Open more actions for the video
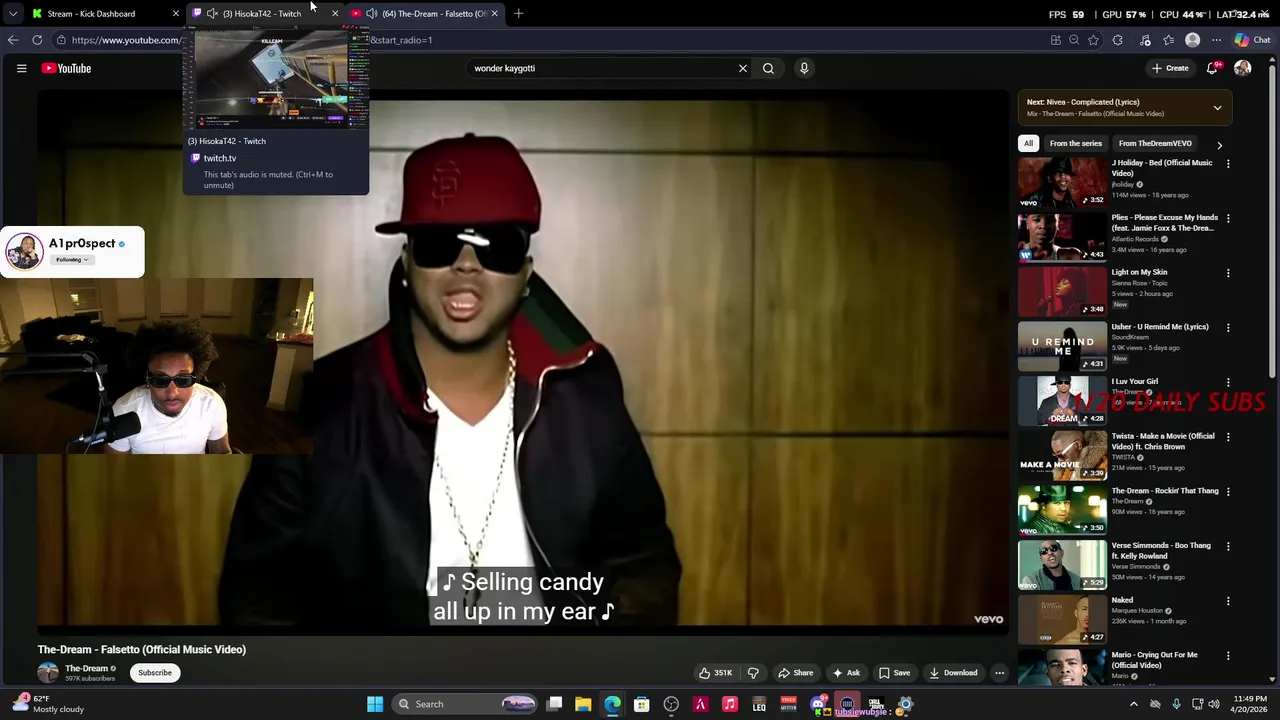The height and width of the screenshot is (720, 1280). [999, 673]
